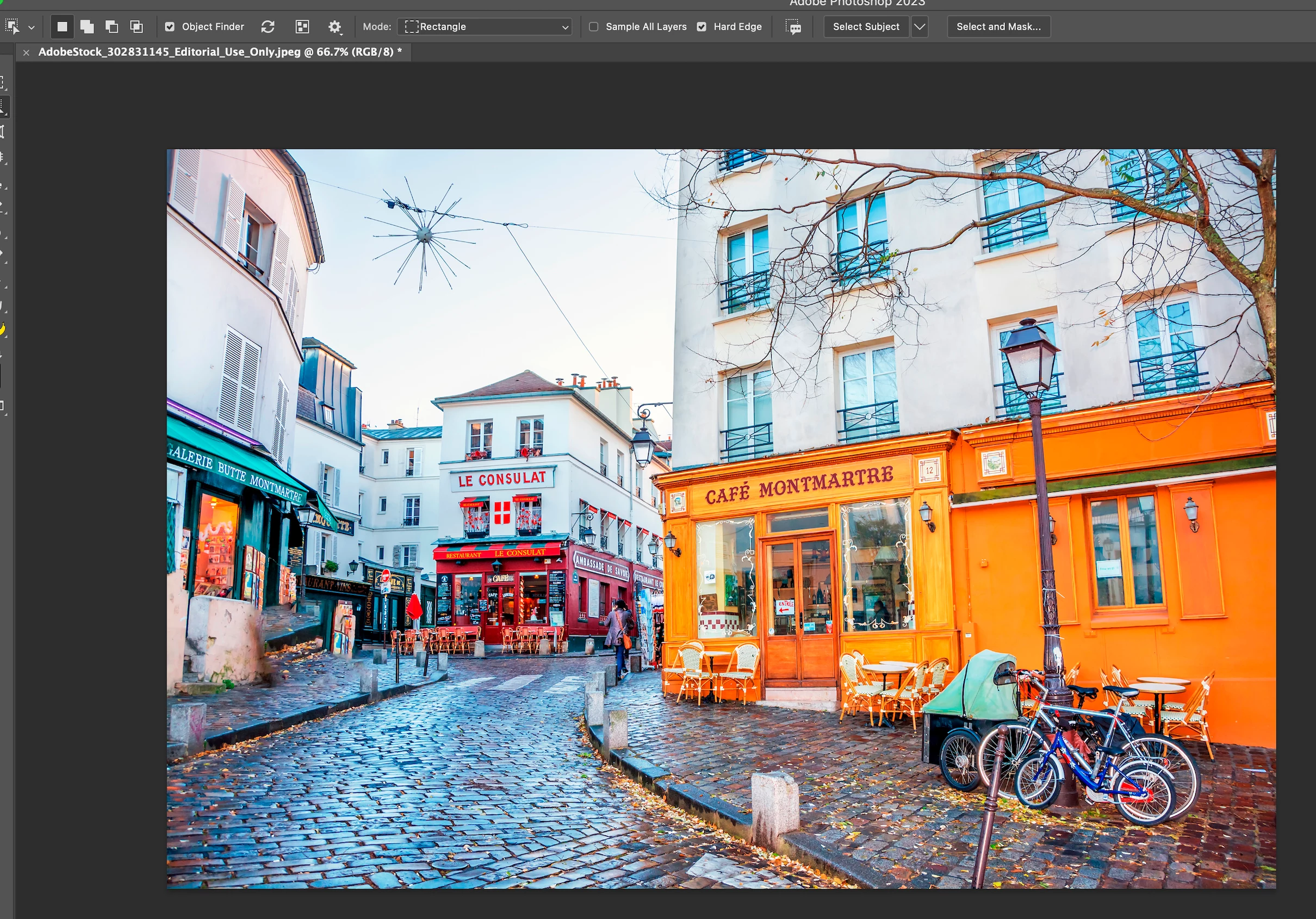Open the Mode Rectangle dropdown
Viewport: 1316px width, 919px height.
pyautogui.click(x=486, y=26)
